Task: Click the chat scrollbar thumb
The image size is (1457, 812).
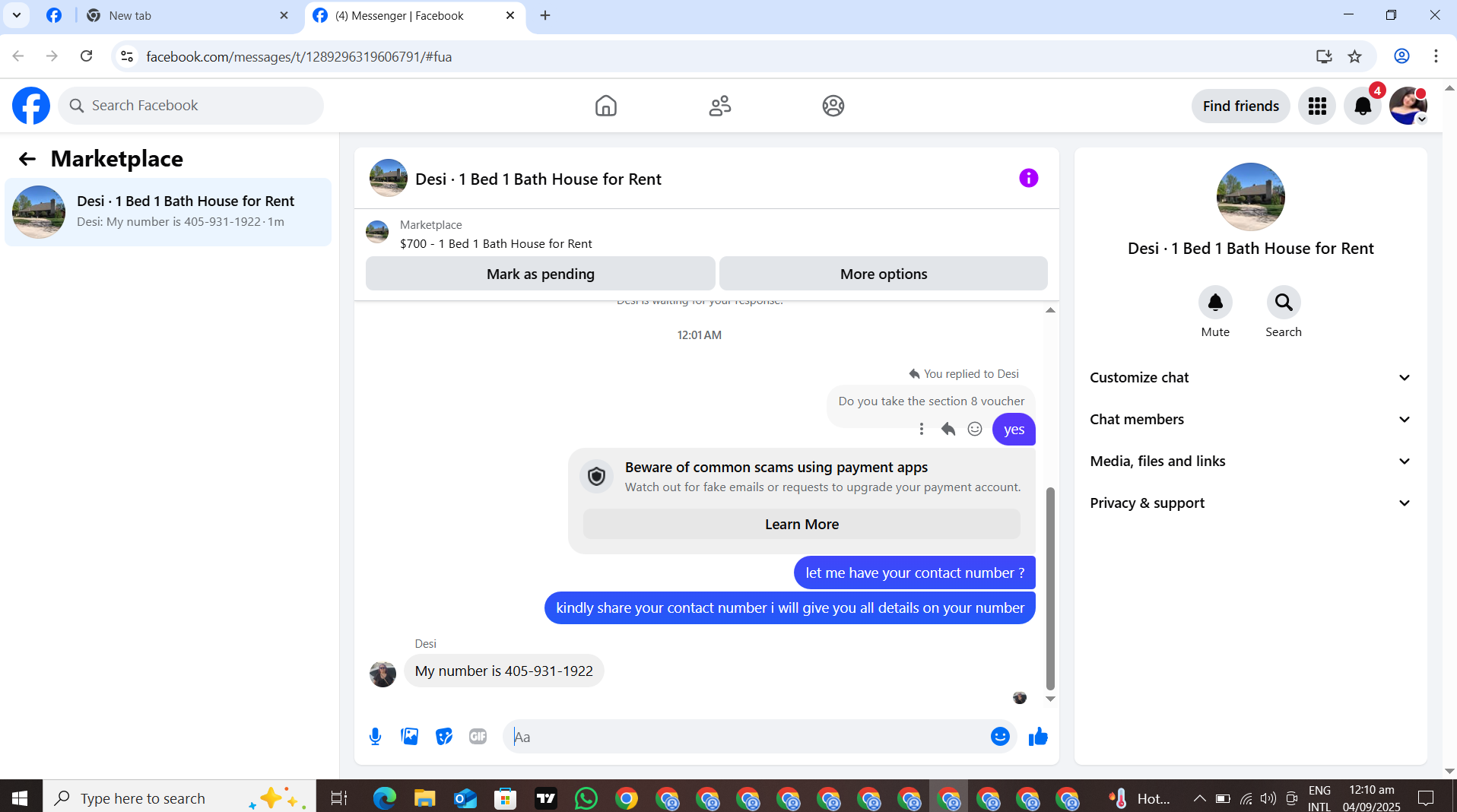Action: tap(1050, 588)
